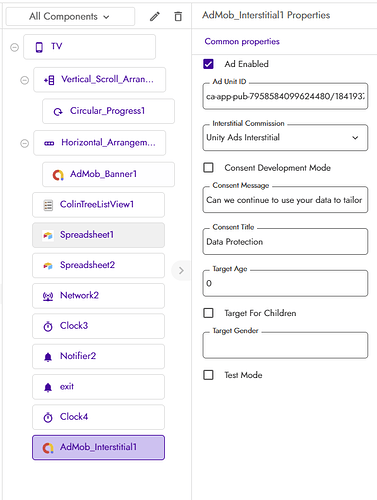Select AdMob_Banner1 component
Screen dimensions: 377x500
click(x=108, y=174)
